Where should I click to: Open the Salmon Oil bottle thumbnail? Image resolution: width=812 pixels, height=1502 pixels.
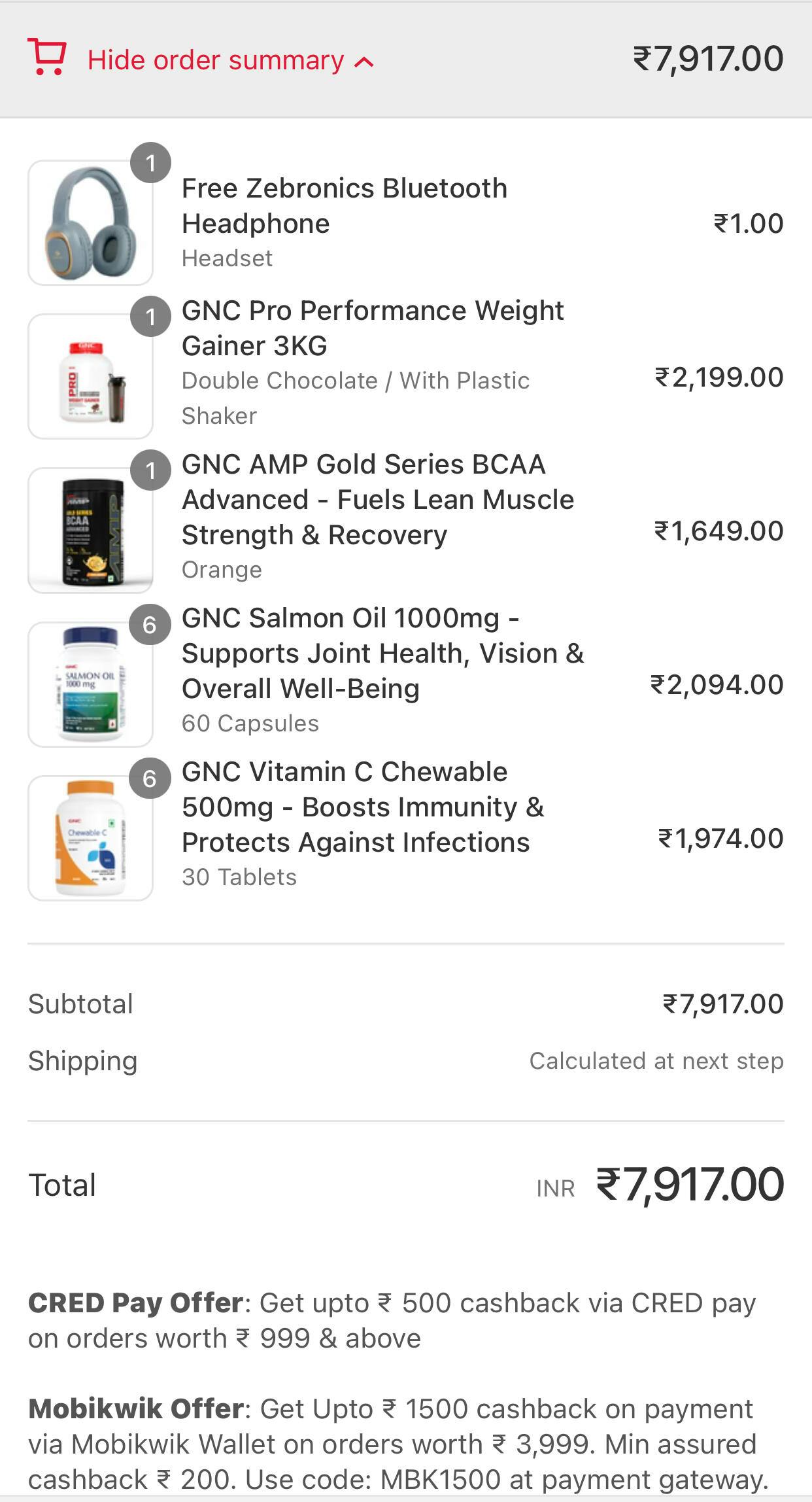(90, 684)
